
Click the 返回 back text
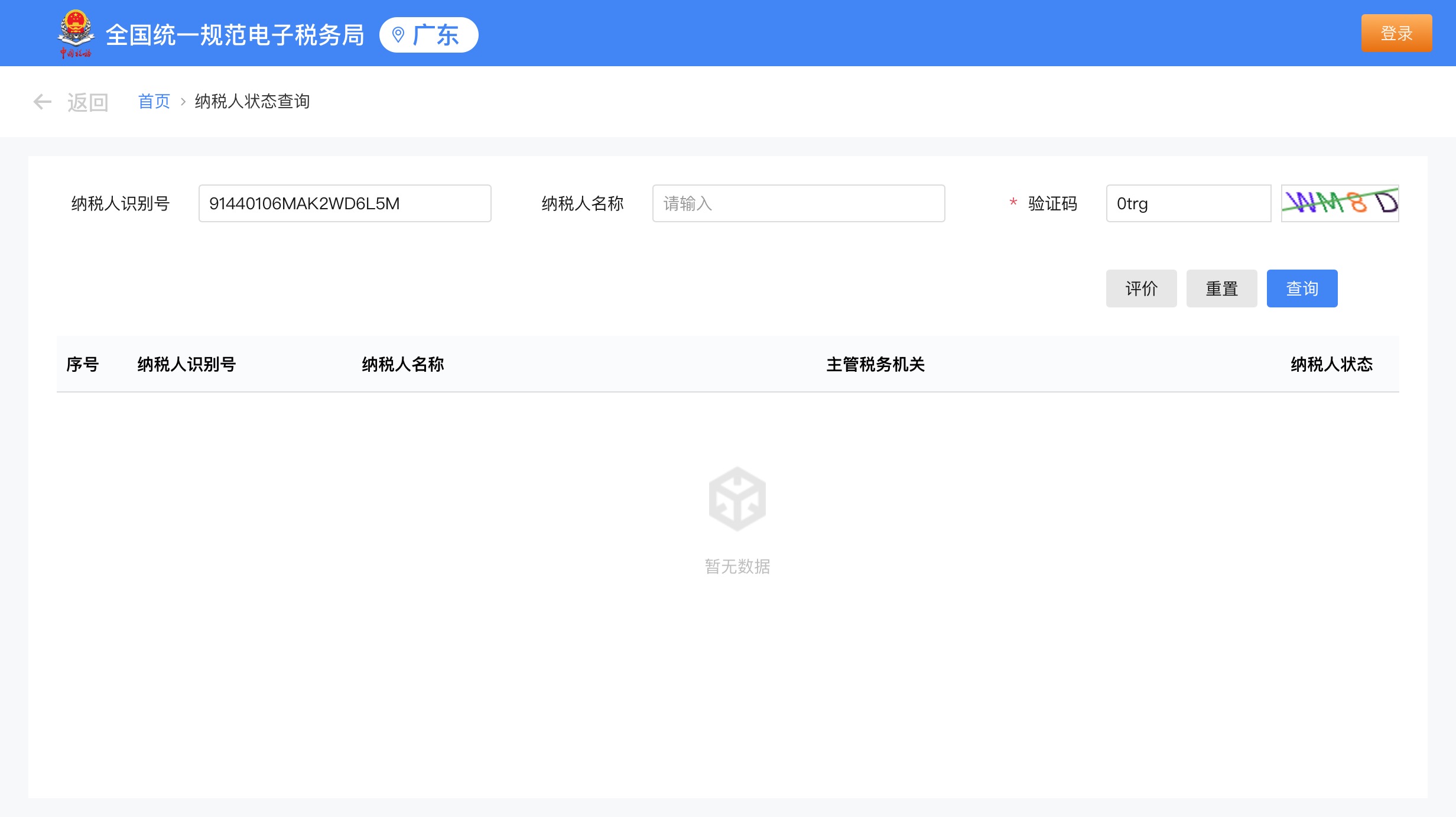[87, 102]
